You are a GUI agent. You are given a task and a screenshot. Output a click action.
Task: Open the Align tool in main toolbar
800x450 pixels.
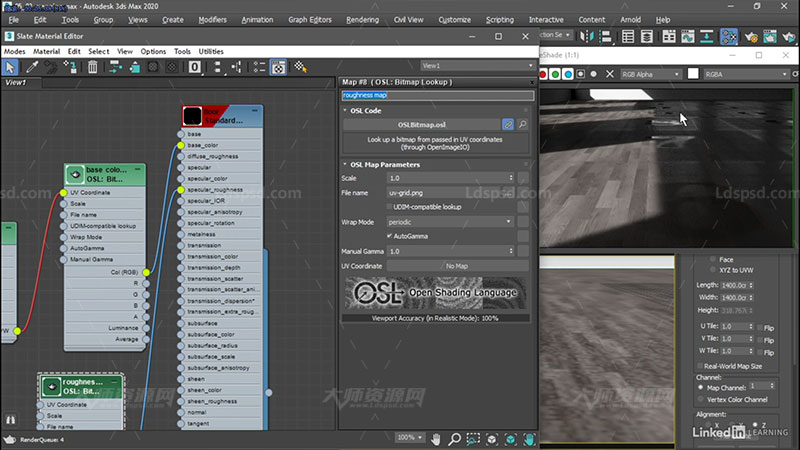tap(606, 37)
